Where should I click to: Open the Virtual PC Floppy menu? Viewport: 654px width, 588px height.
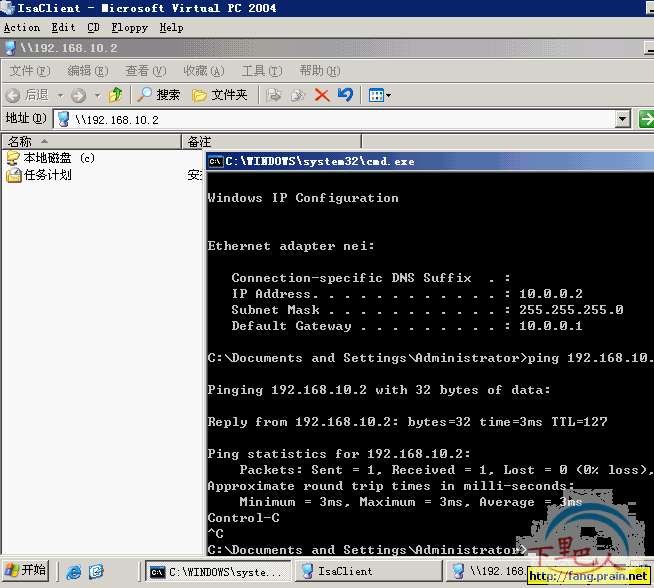130,28
